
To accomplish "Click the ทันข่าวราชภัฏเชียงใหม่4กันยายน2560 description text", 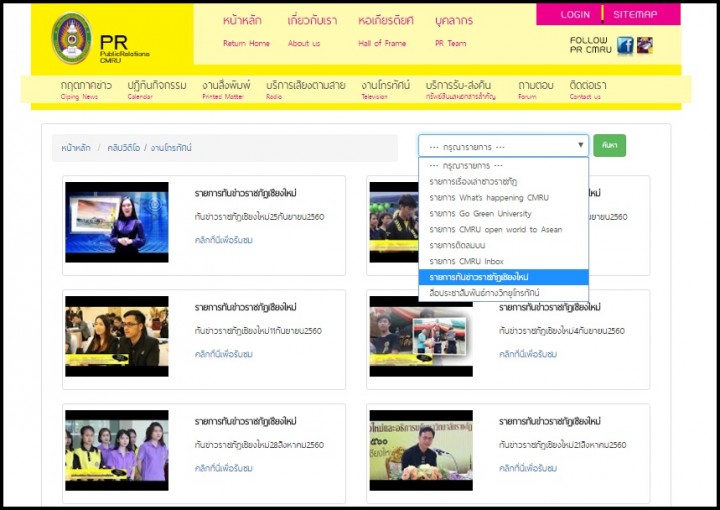I will 562,331.
